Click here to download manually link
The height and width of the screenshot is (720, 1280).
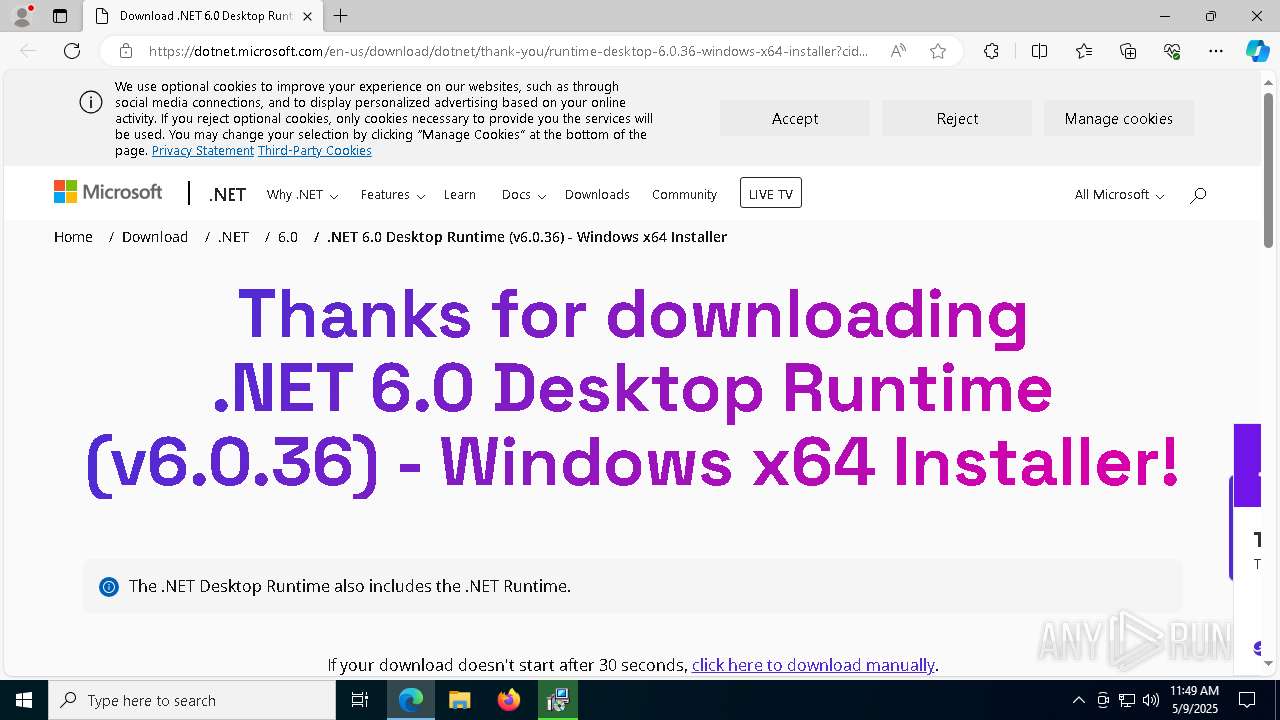click(x=813, y=665)
